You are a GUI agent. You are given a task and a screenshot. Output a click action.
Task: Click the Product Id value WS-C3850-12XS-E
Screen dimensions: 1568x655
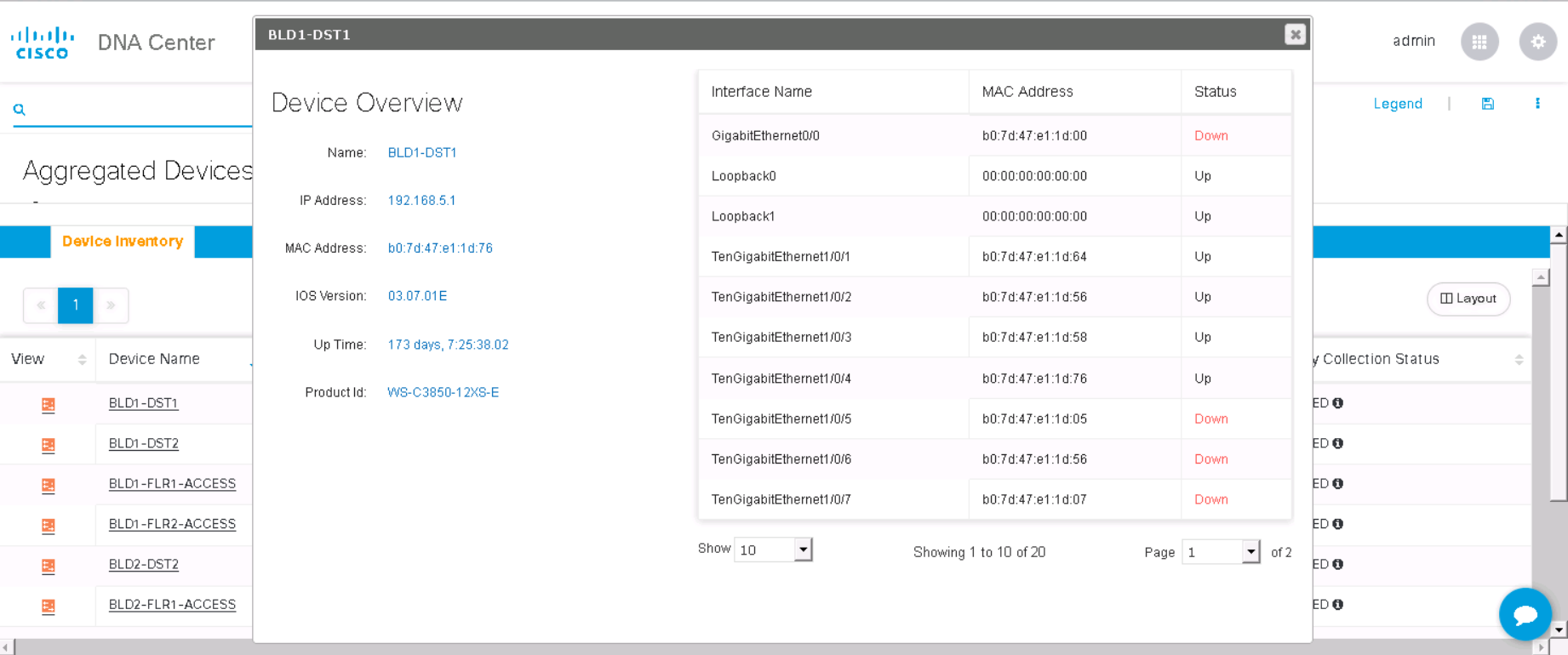(443, 392)
